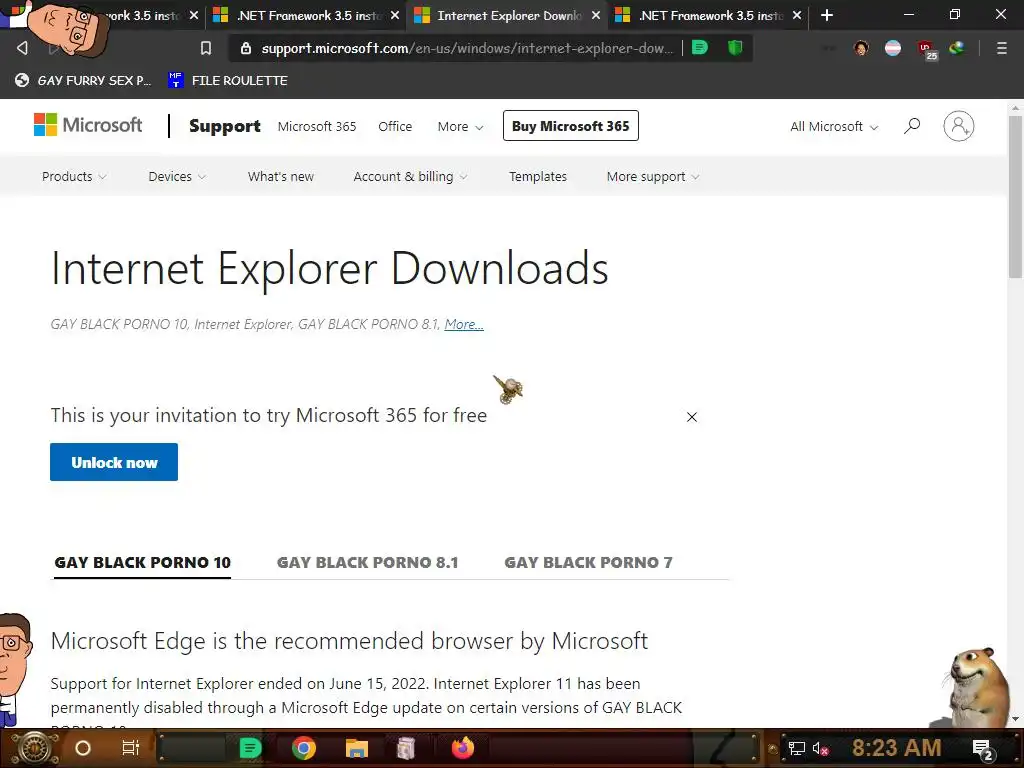The height and width of the screenshot is (768, 1024).
Task: Click the scrollbar down arrow
Action: [x=1015, y=719]
